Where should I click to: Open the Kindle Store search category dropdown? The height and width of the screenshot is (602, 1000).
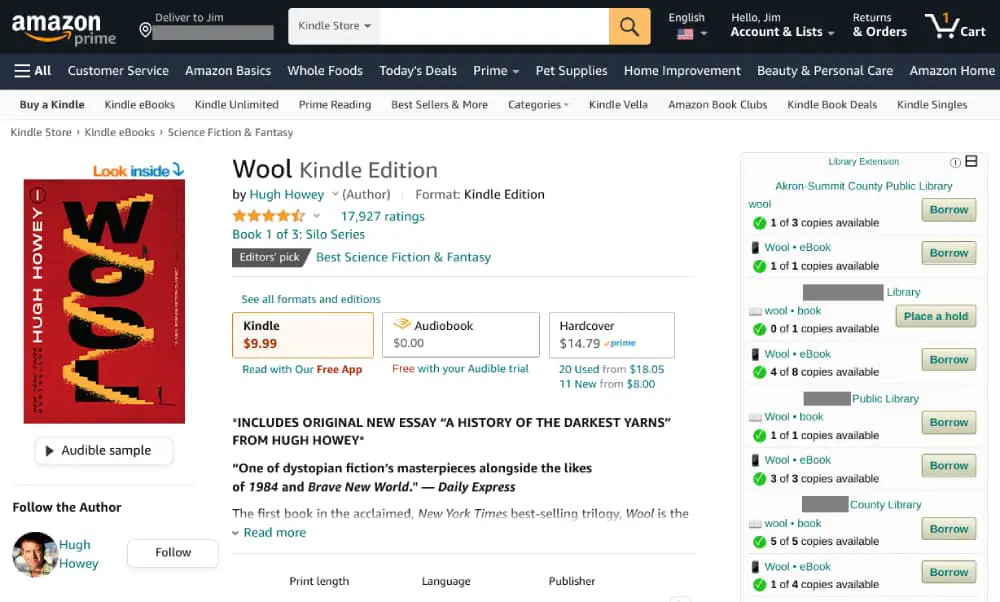point(334,26)
